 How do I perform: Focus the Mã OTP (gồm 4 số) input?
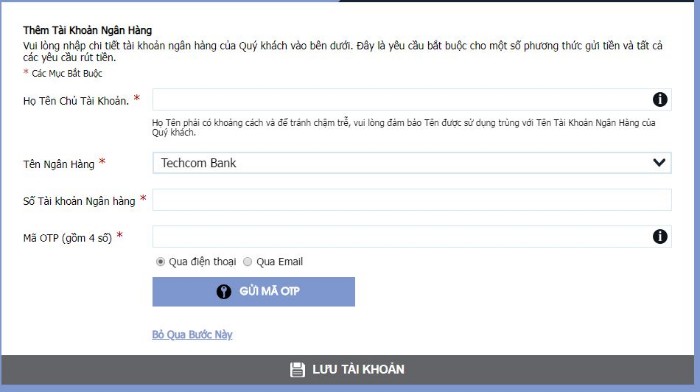pos(412,236)
